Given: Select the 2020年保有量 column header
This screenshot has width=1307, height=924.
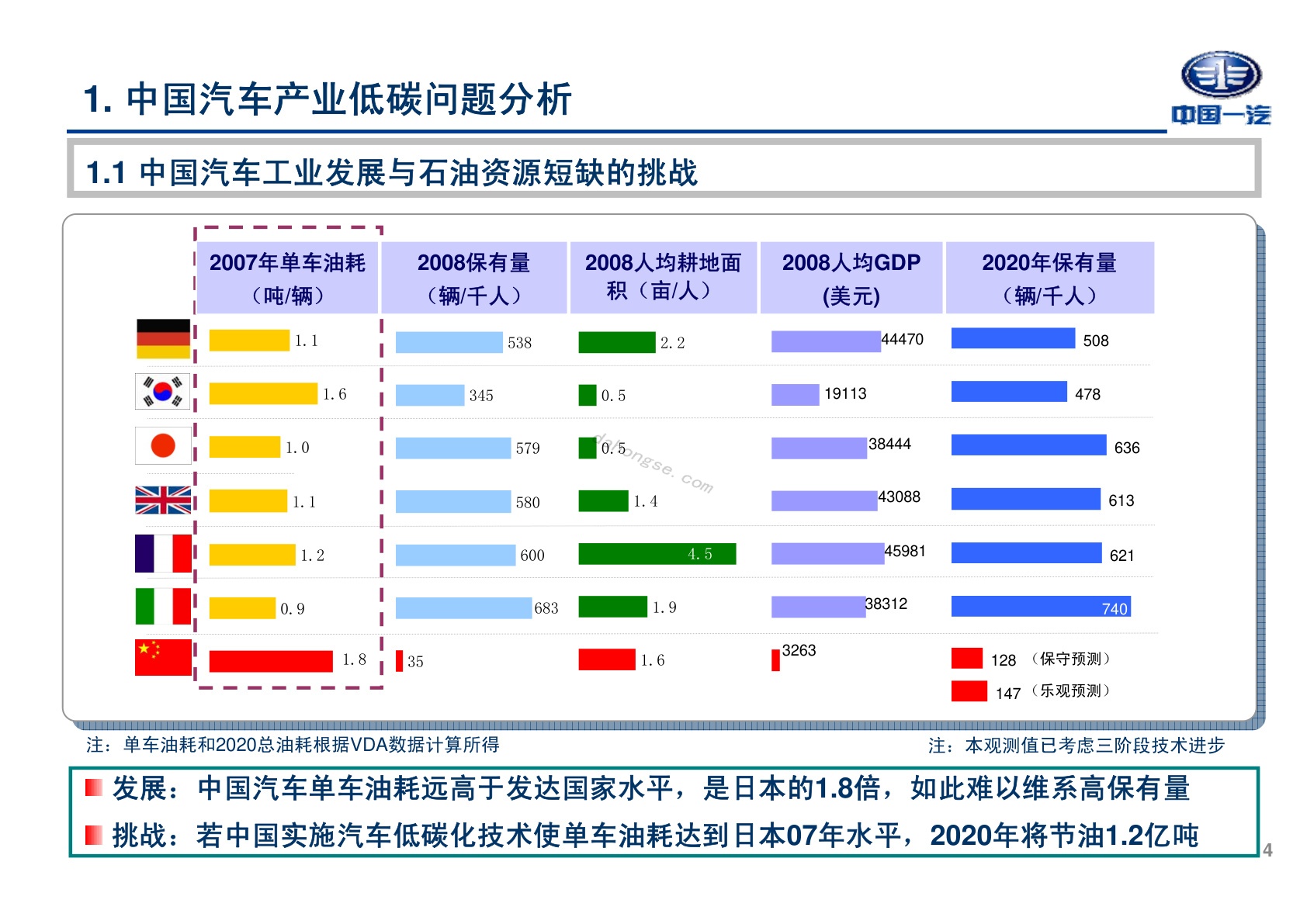Looking at the screenshot, I should click(x=1049, y=278).
